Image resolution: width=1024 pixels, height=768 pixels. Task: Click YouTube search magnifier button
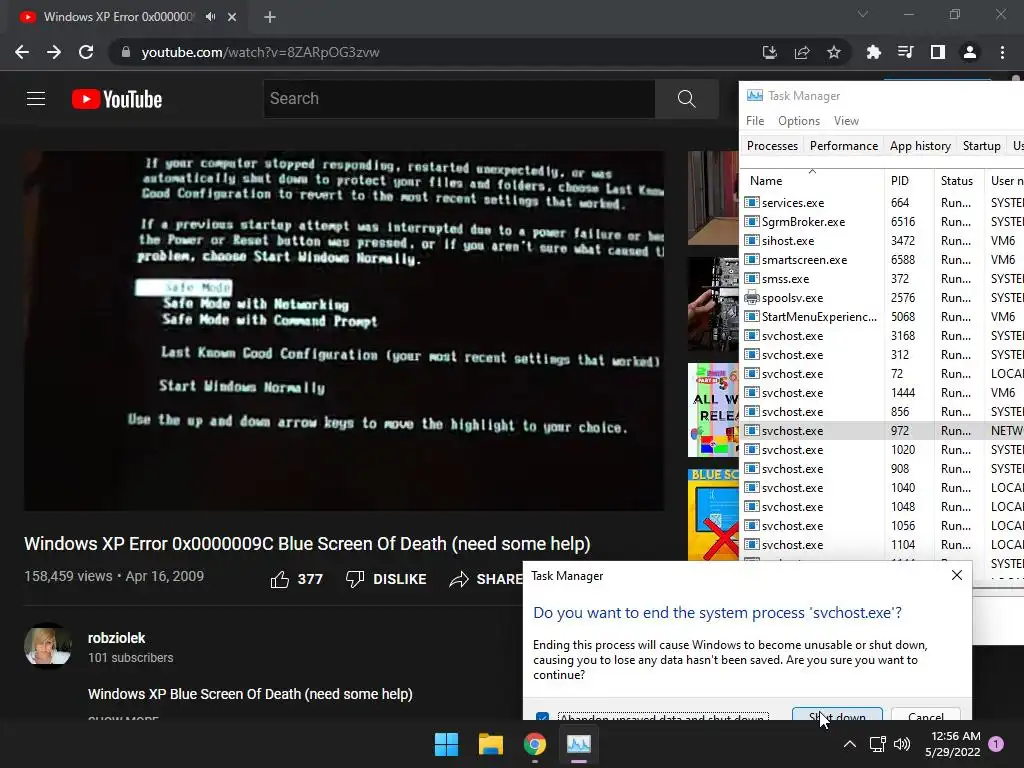click(686, 99)
